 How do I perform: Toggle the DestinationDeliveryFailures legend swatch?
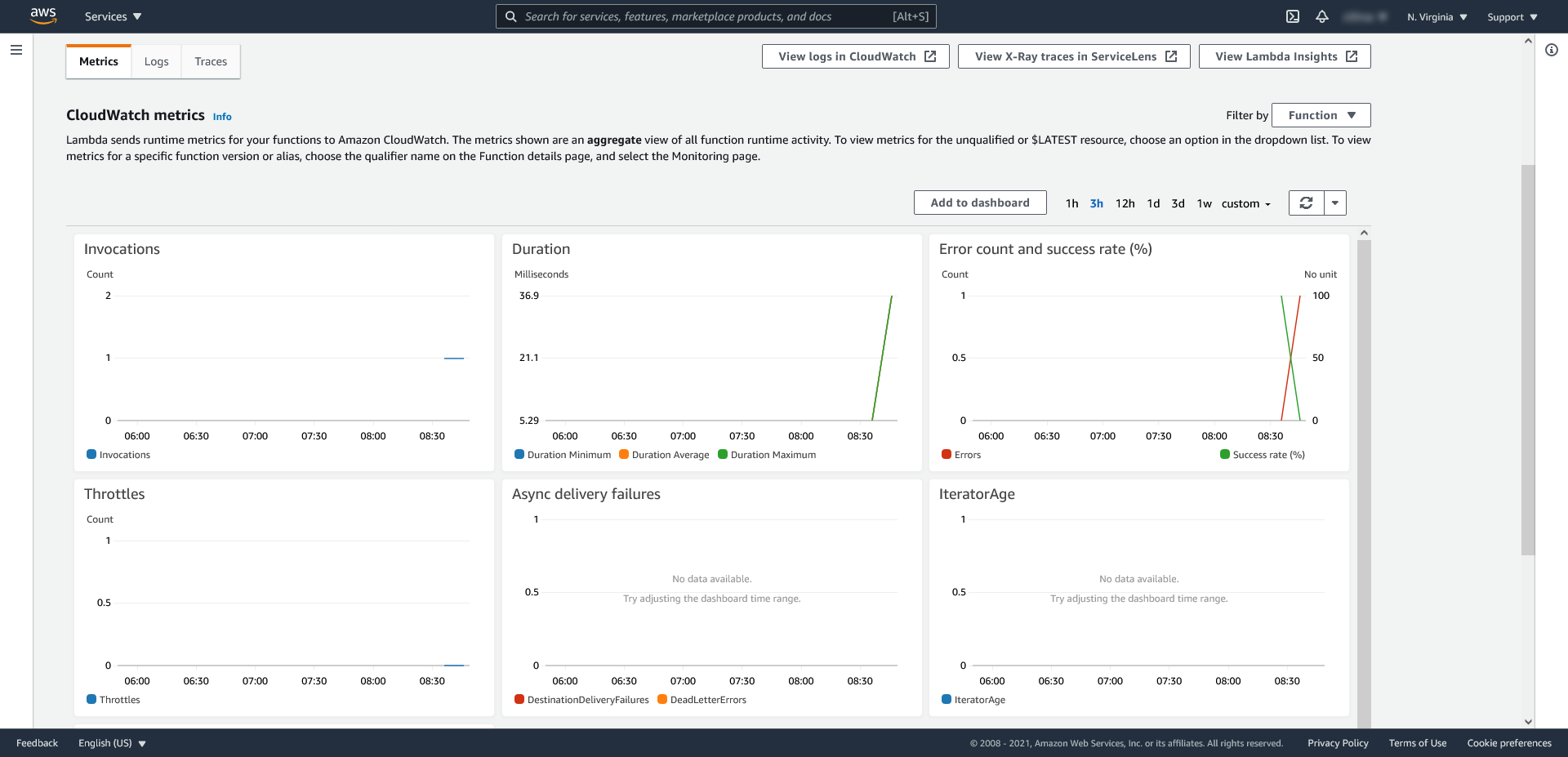pyautogui.click(x=519, y=699)
